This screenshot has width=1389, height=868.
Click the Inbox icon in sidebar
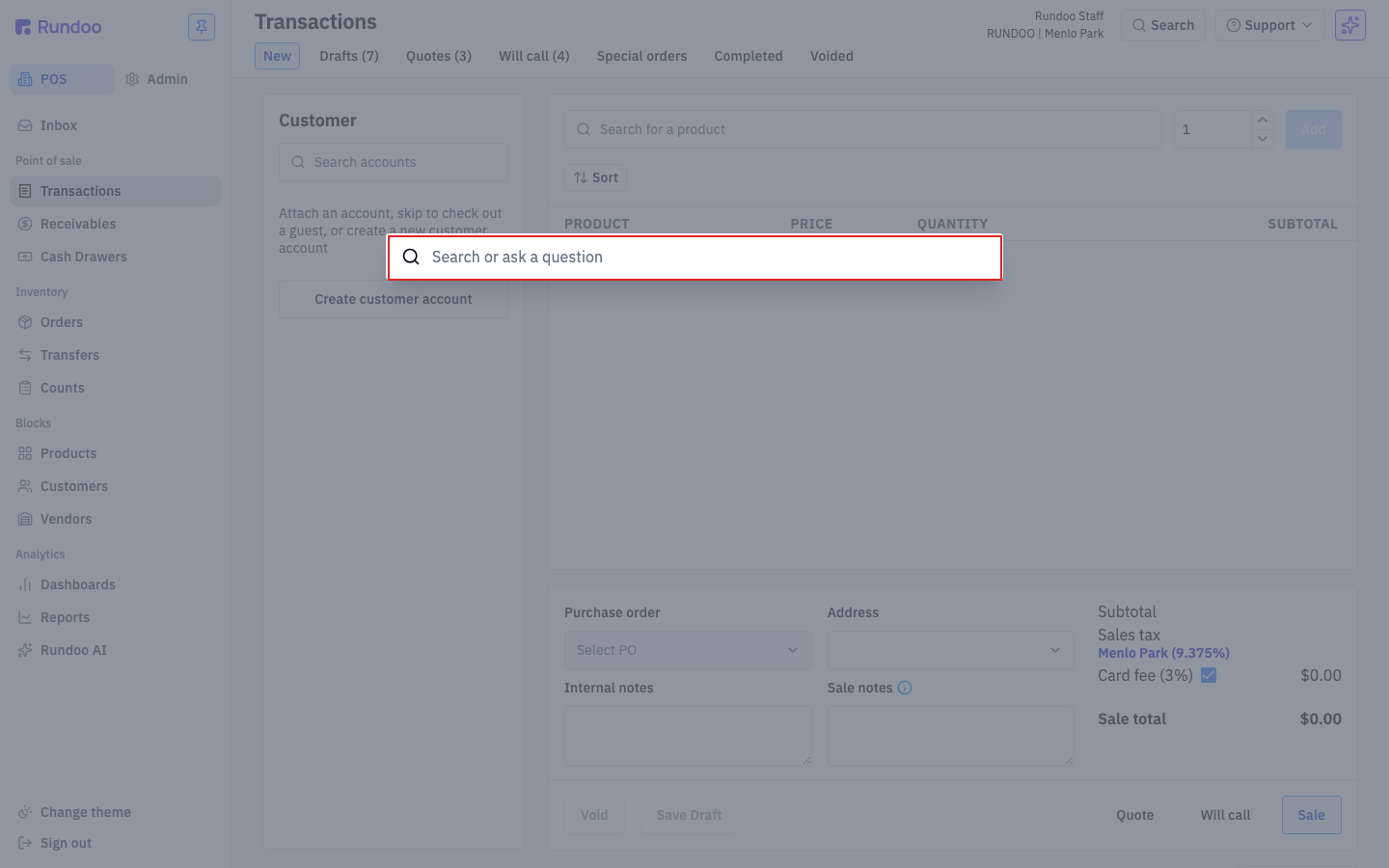point(25,125)
